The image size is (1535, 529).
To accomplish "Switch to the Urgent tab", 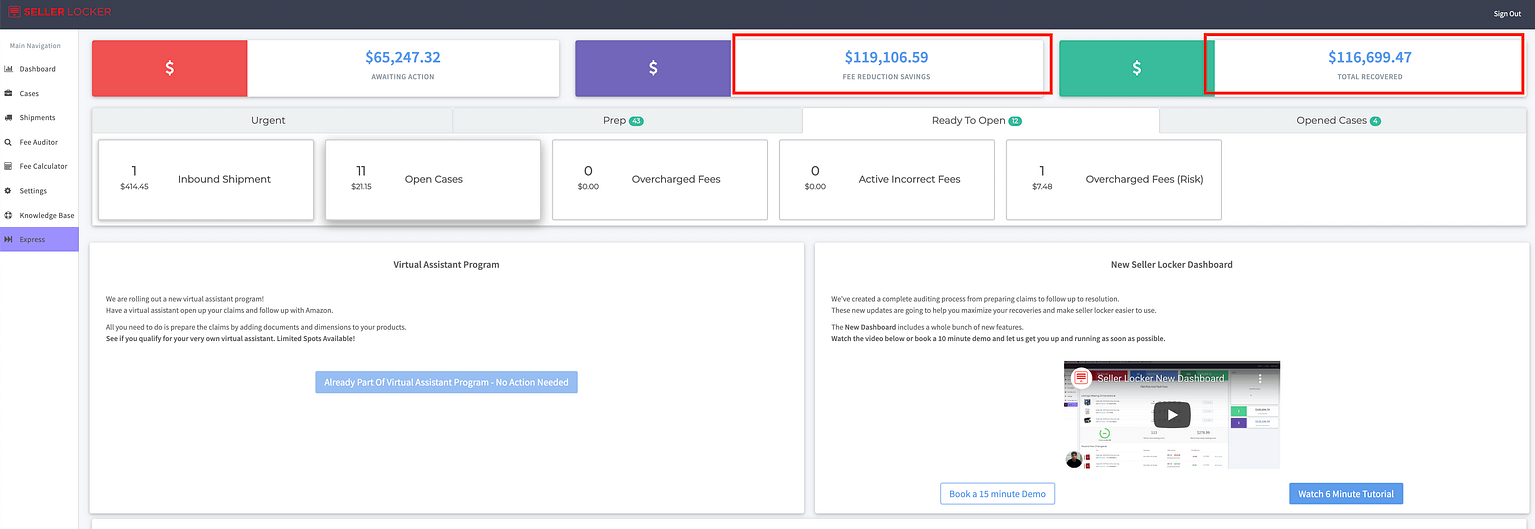I will 272,120.
